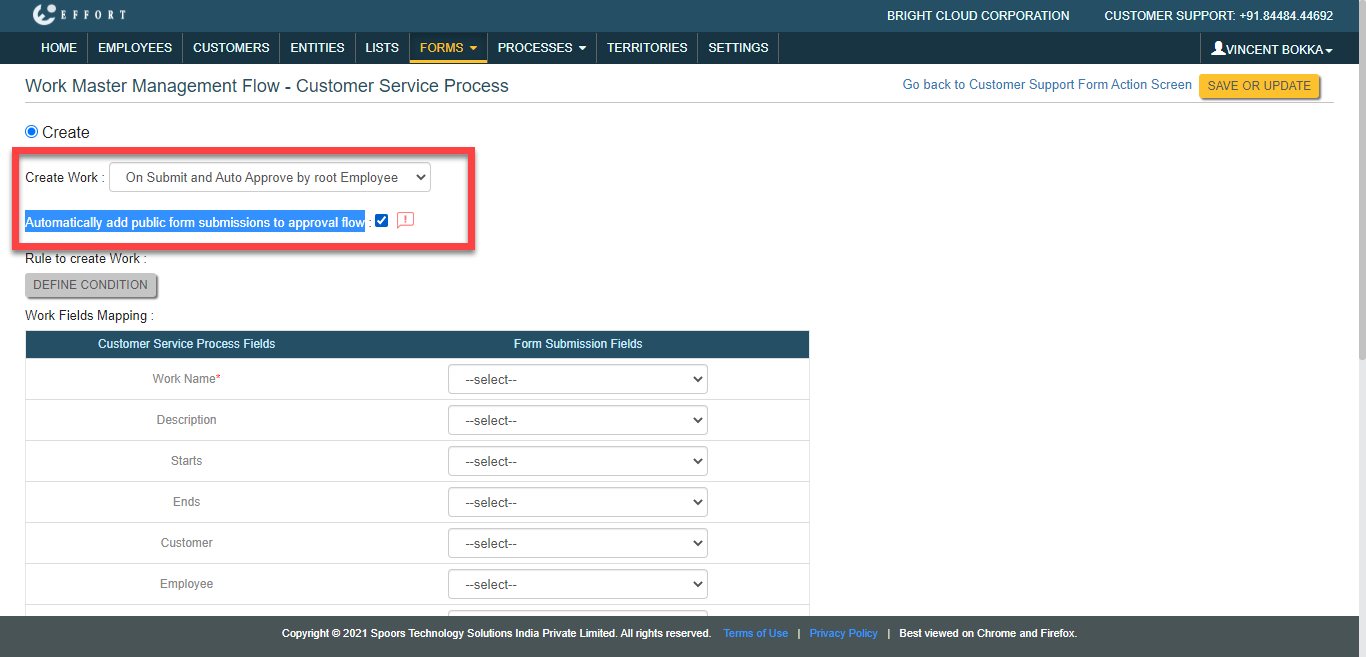Viewport: 1366px width, 657px height.
Task: Open the Forms menu
Action: click(448, 48)
